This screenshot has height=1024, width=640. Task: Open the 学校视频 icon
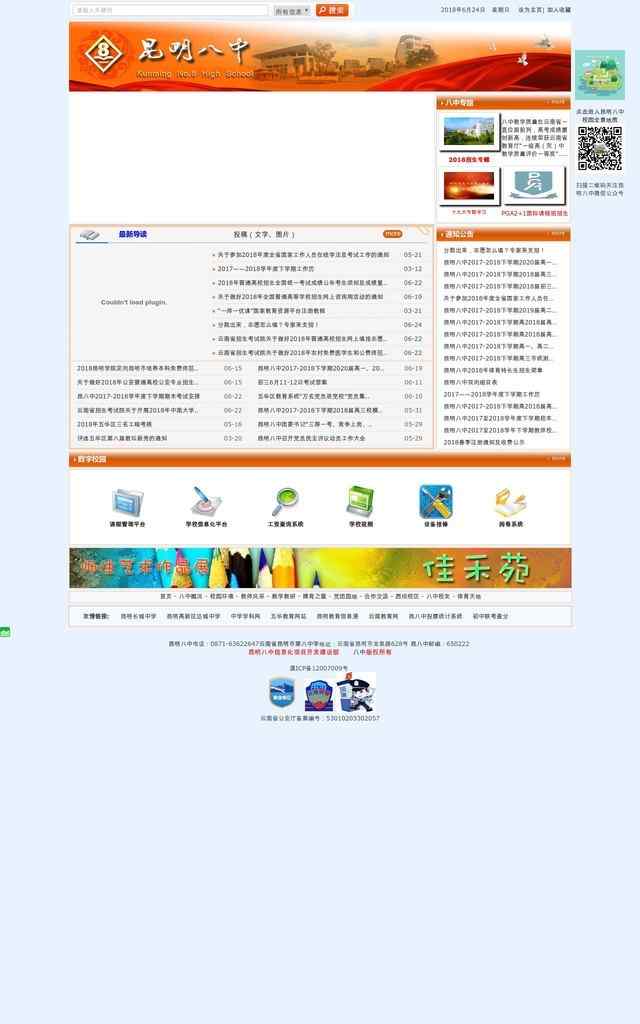coord(360,502)
